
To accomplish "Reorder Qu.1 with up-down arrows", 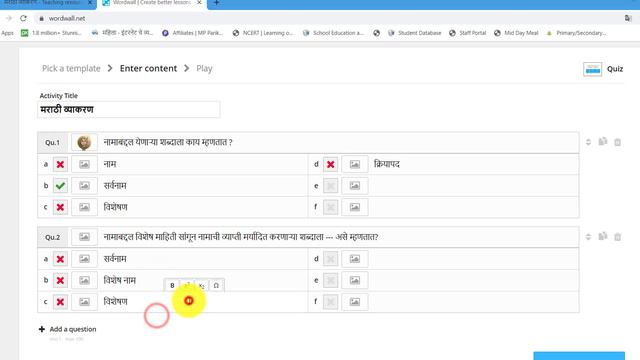I will 588,142.
